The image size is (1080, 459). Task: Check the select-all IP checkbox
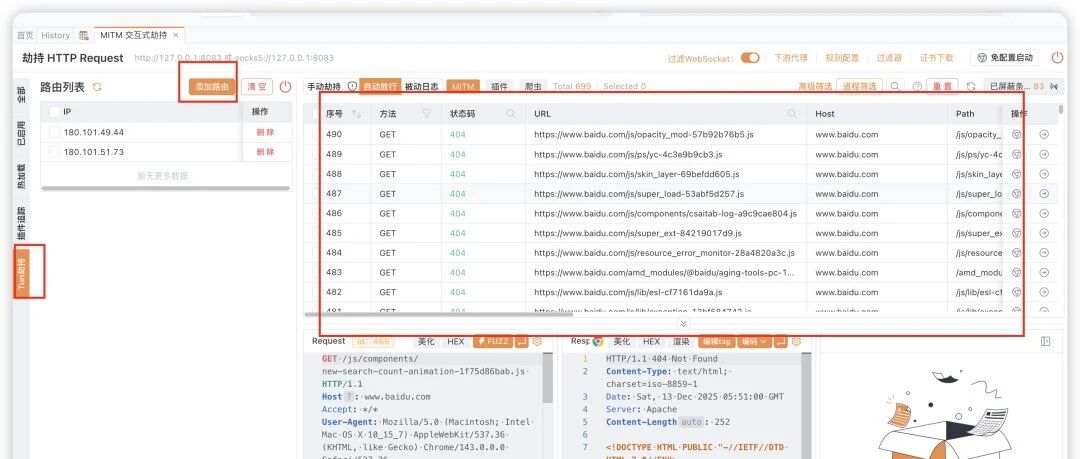[54, 112]
